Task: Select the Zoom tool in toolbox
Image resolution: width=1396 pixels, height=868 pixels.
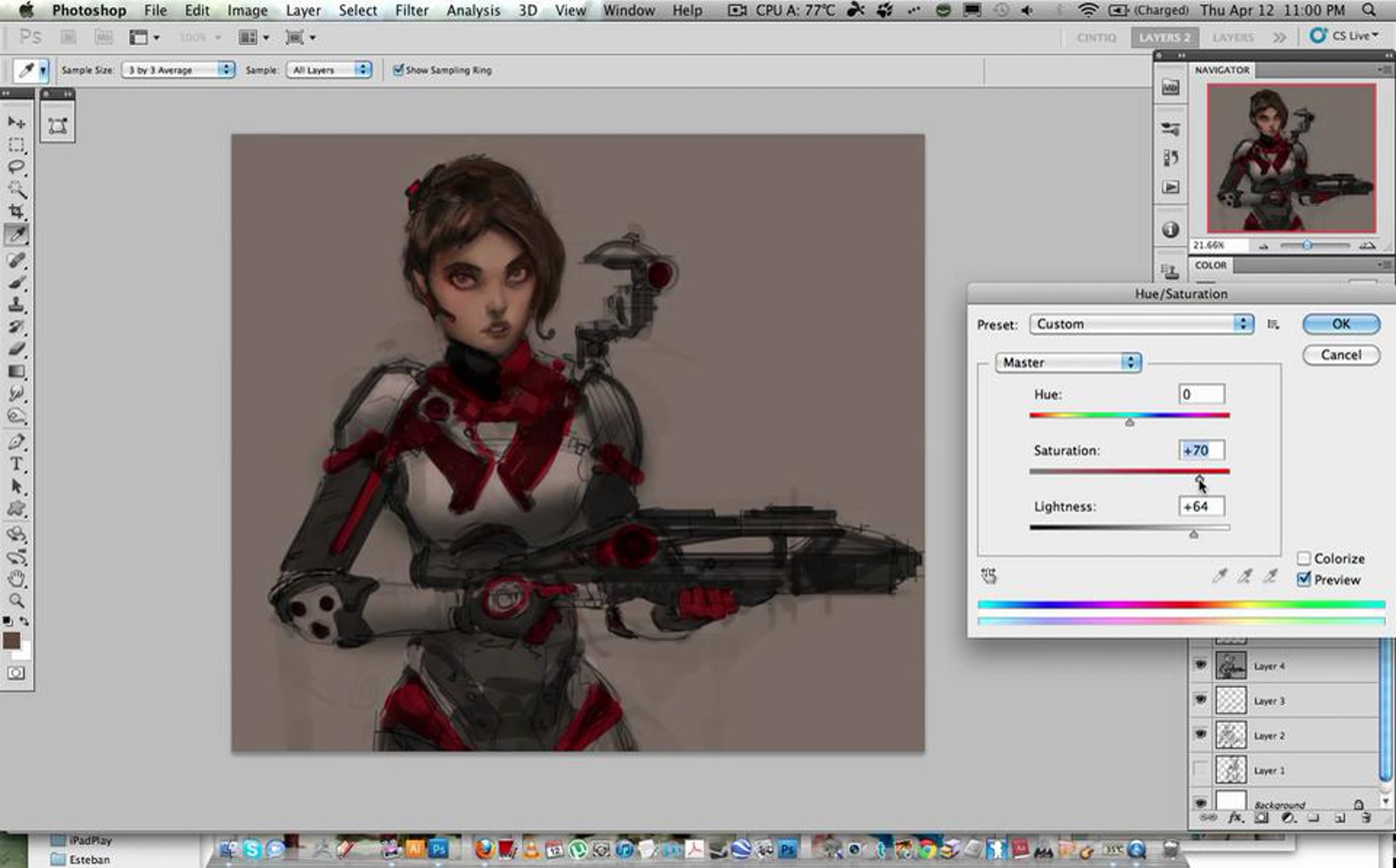Action: tap(16, 601)
